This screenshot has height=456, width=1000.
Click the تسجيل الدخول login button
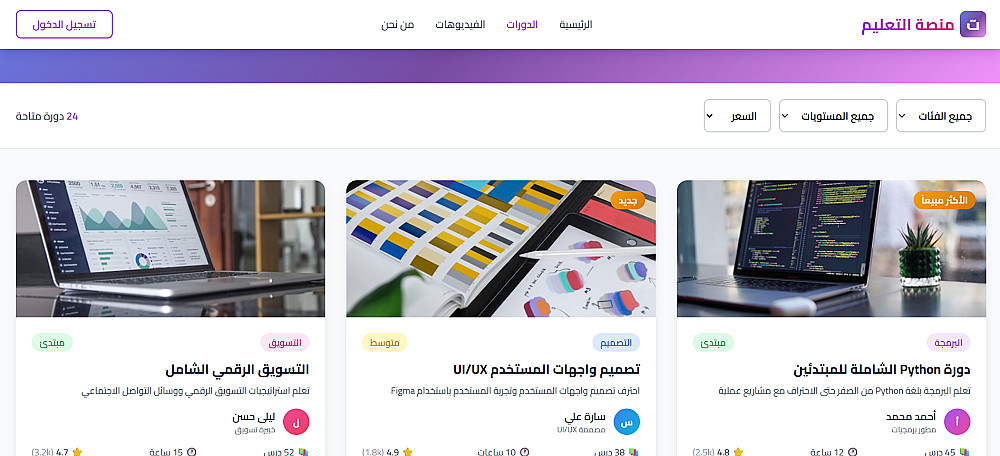(x=64, y=24)
